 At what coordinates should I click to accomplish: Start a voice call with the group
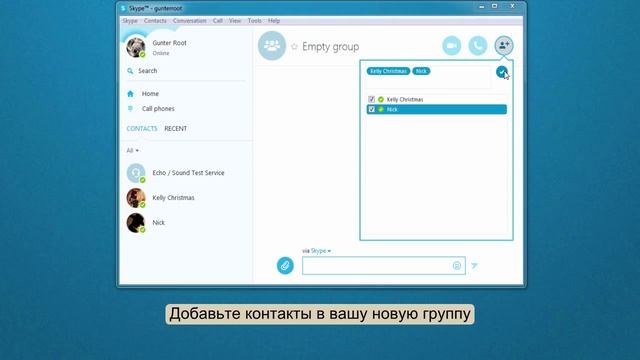click(x=478, y=46)
